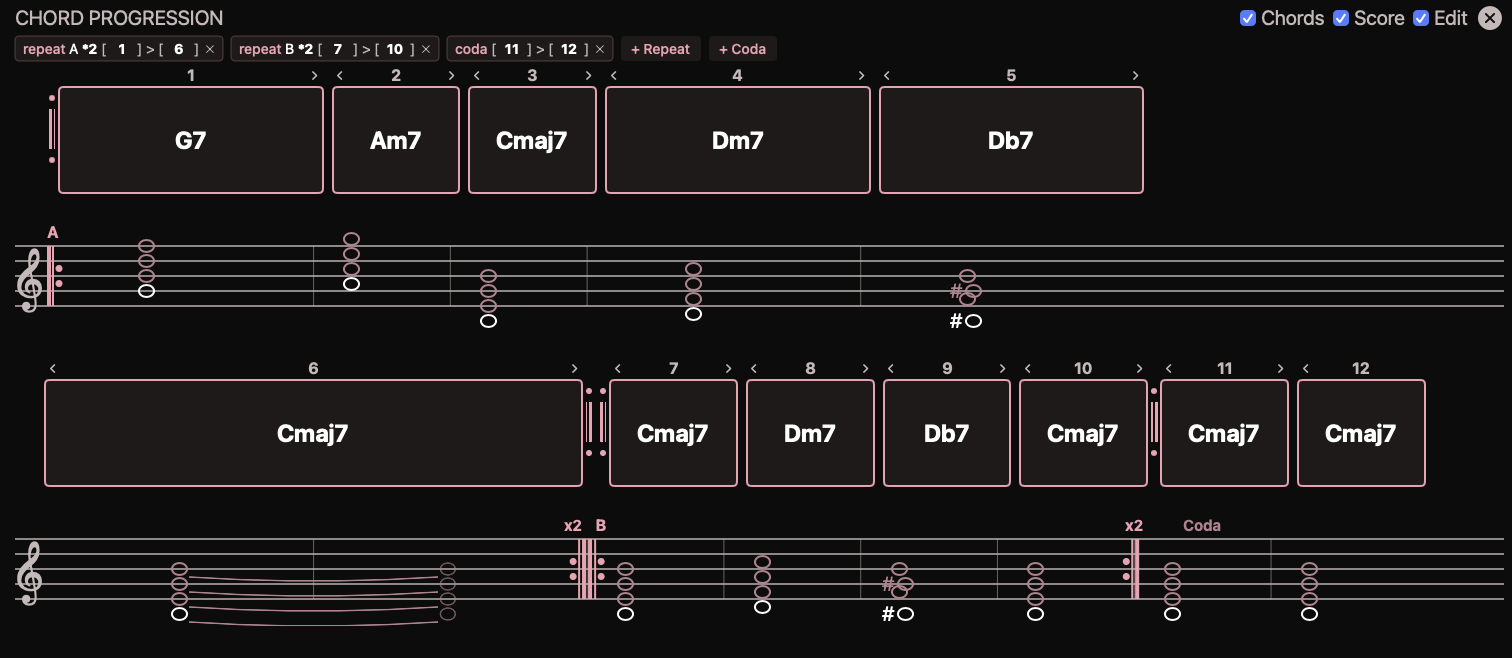Click the left arrow on bar 3

pos(477,75)
